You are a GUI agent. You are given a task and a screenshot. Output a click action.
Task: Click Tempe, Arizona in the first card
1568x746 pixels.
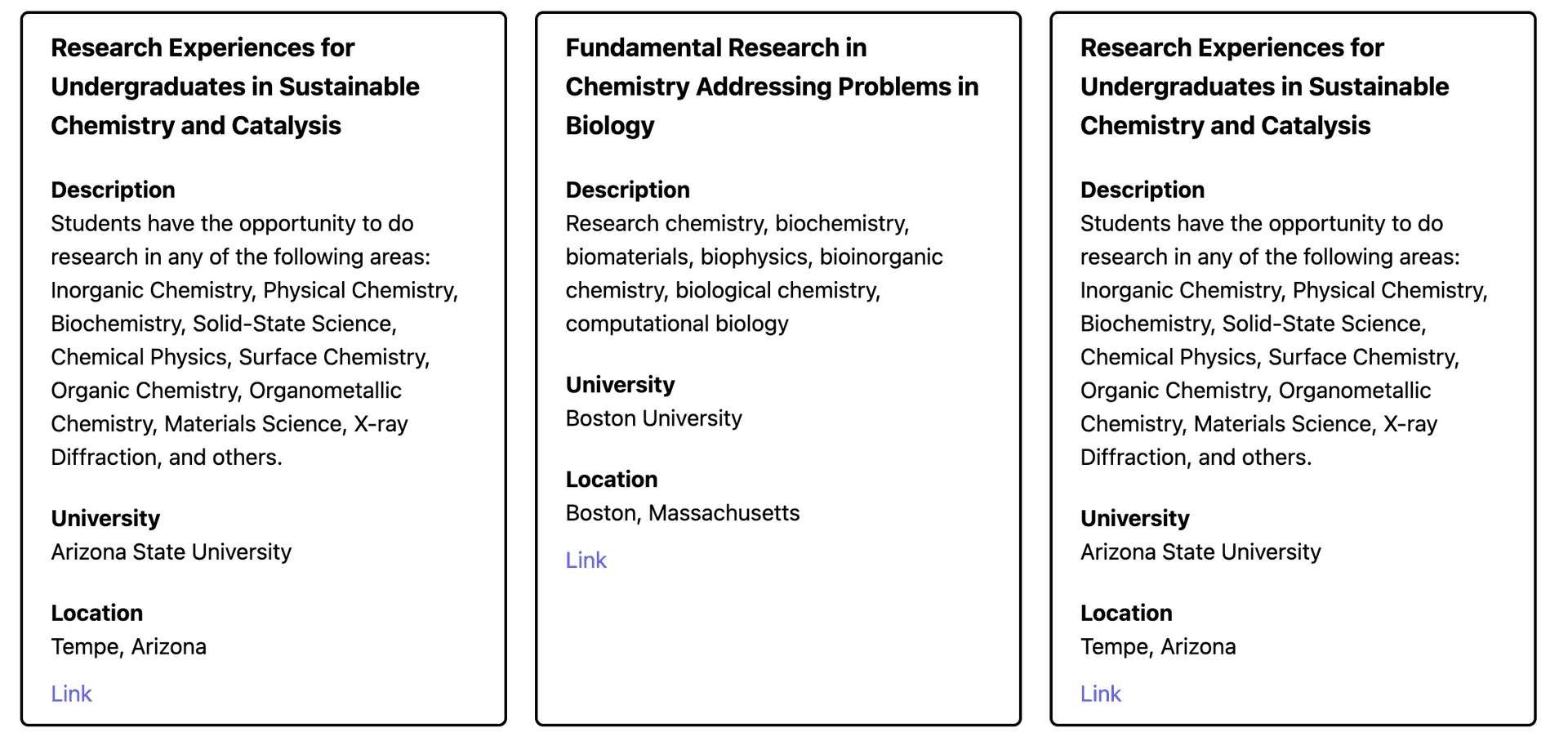(x=128, y=647)
